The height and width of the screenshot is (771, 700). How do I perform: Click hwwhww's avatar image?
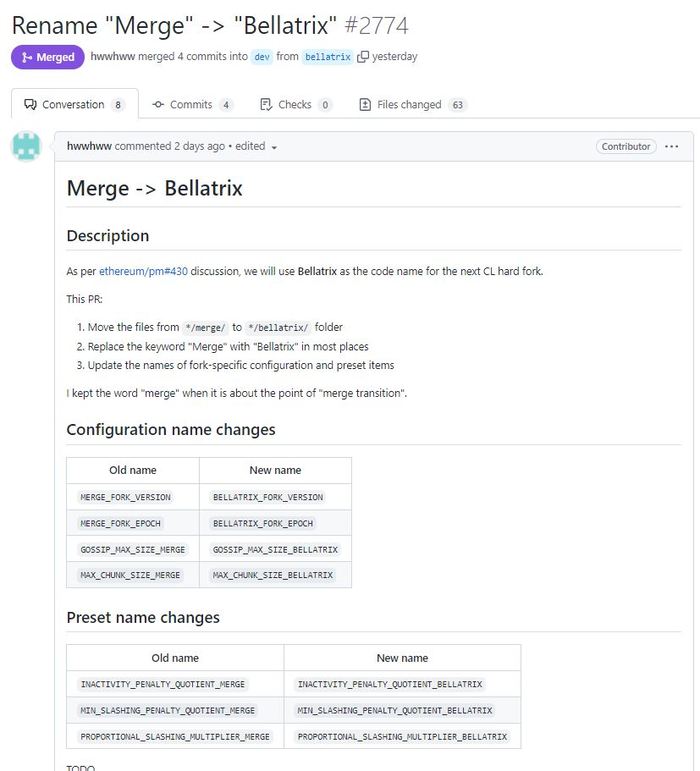pyautogui.click(x=26, y=146)
